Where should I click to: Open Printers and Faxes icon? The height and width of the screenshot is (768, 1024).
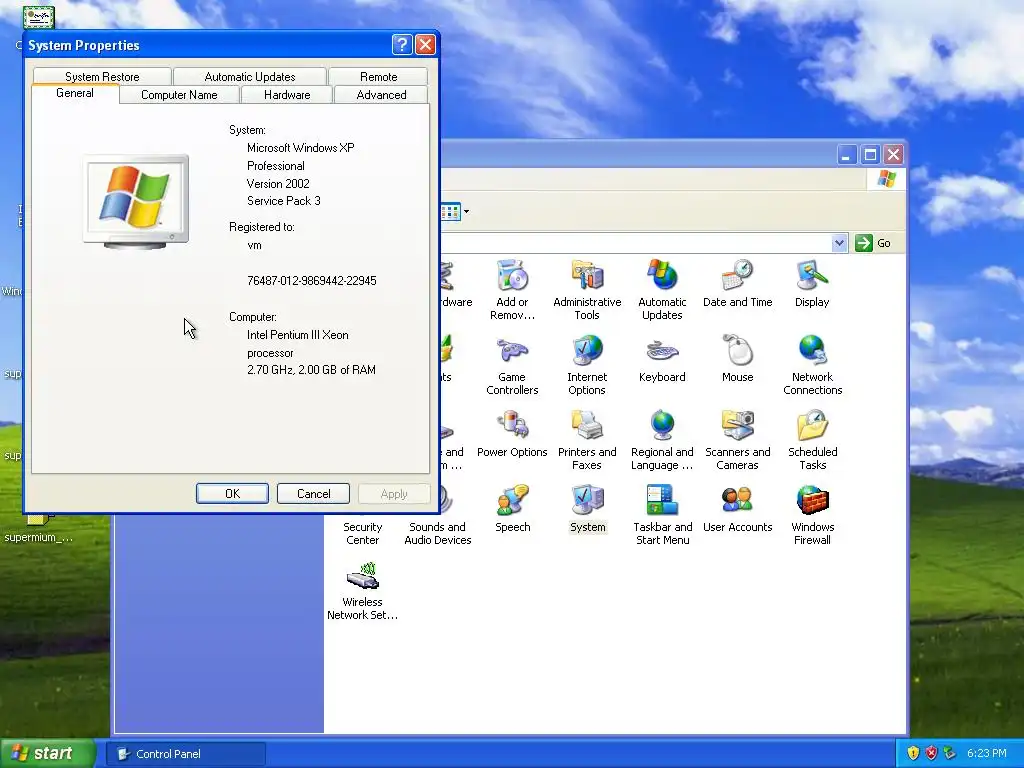coord(587,440)
